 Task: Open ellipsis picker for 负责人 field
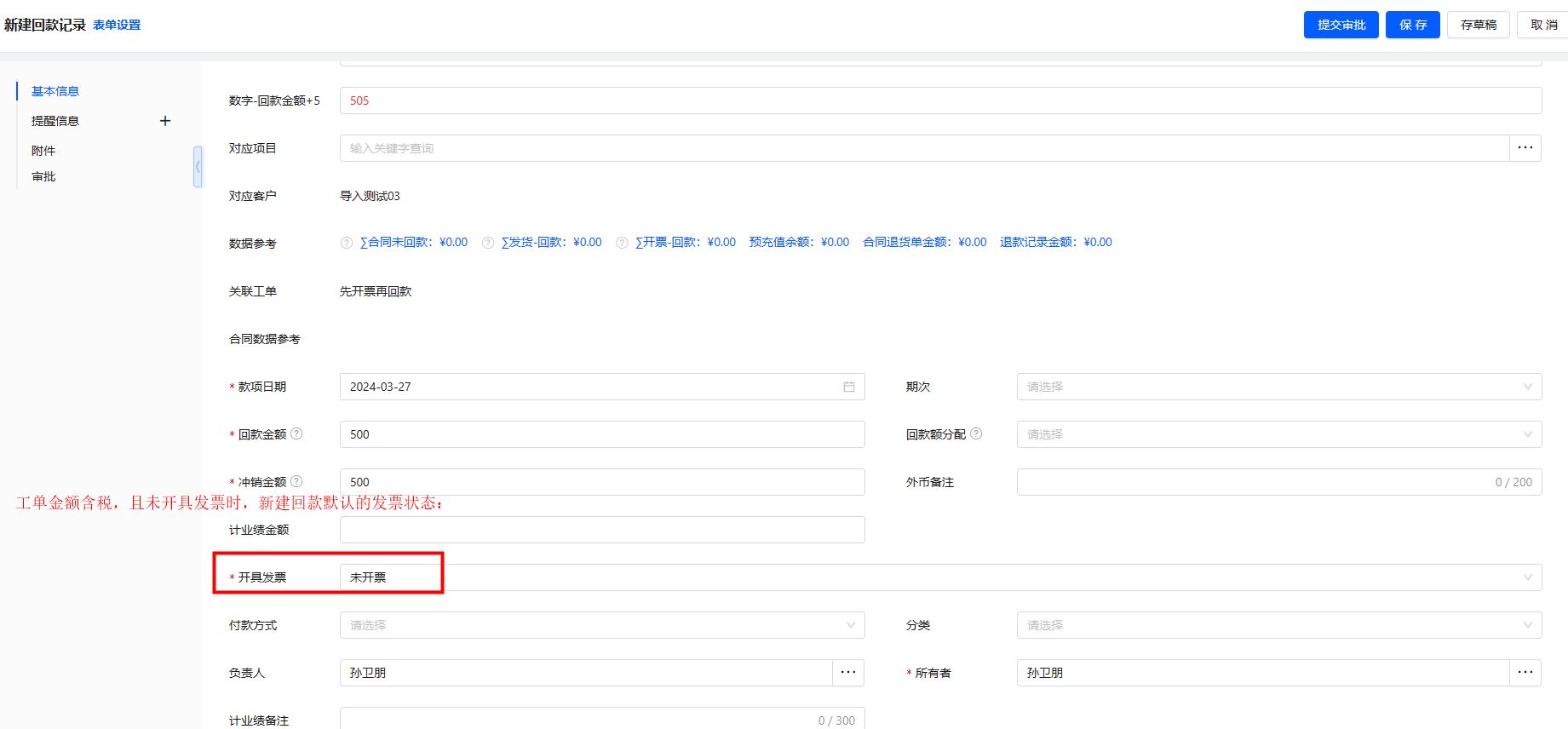[x=848, y=673]
